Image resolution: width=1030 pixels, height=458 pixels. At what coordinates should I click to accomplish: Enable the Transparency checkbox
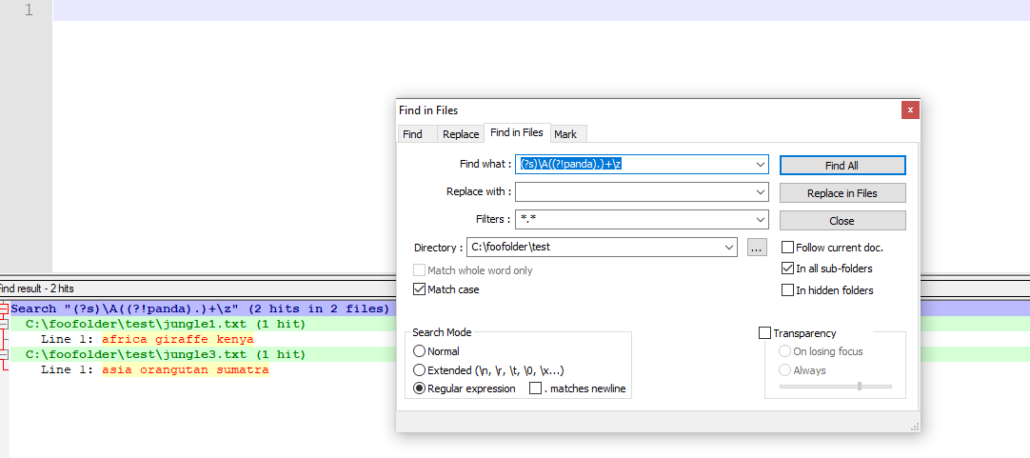(766, 333)
